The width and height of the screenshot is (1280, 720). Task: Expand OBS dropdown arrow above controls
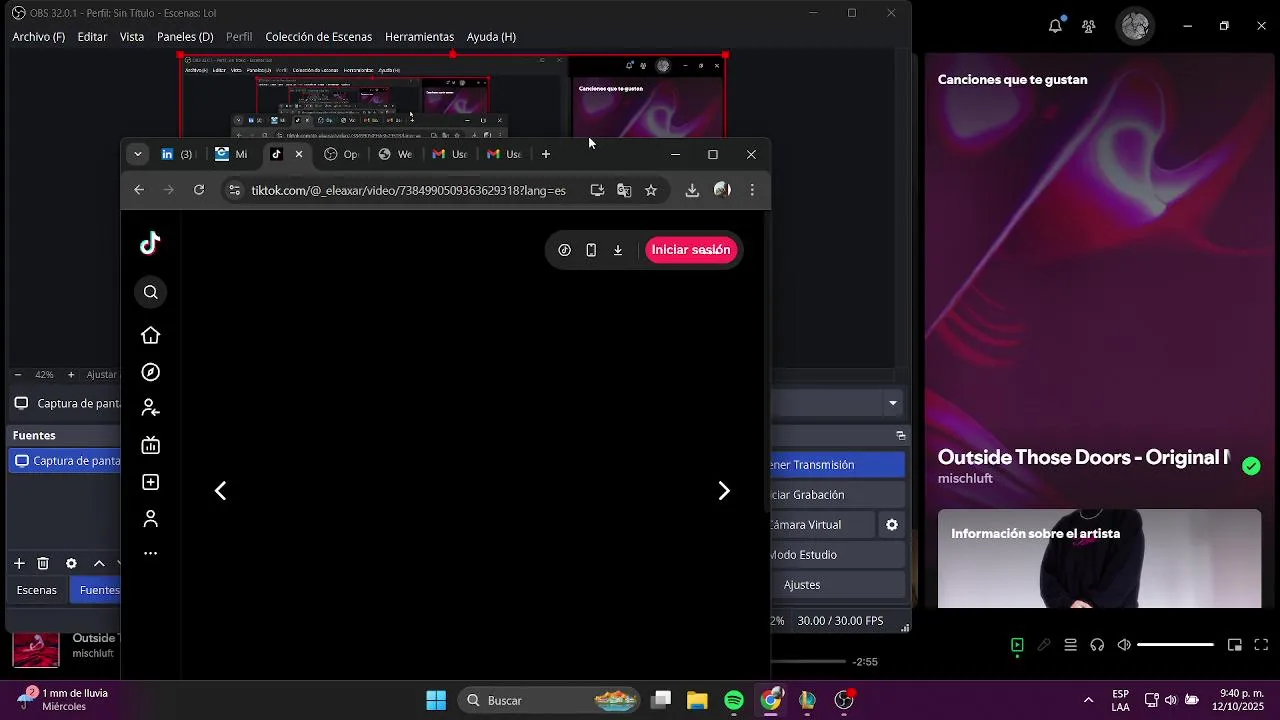893,404
